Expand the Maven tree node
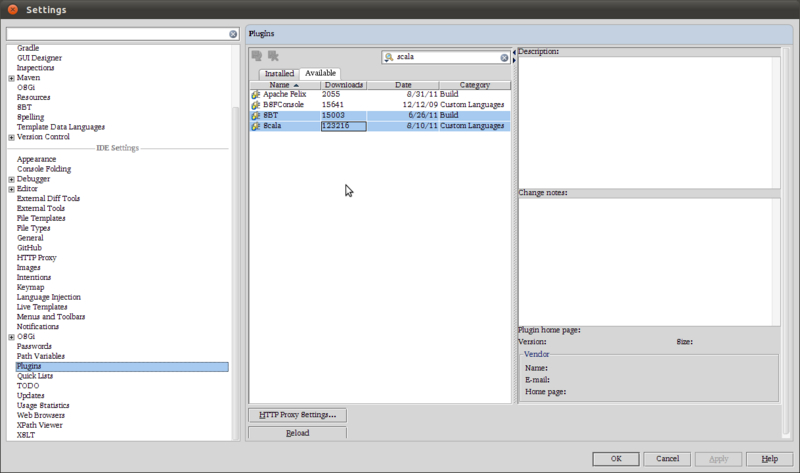800x473 pixels. pos(11,78)
